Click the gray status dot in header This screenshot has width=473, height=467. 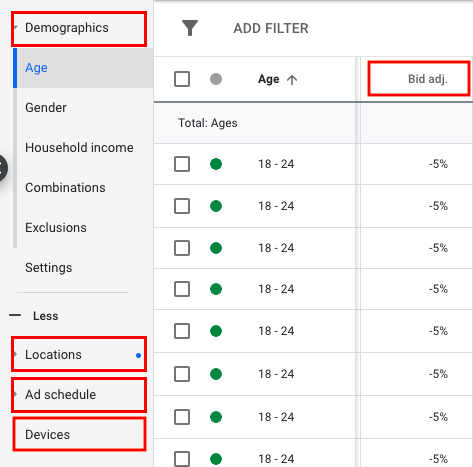coord(216,79)
